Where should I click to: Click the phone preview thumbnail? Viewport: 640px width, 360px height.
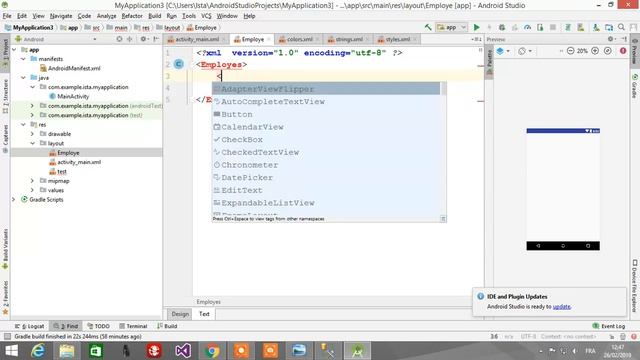(x=563, y=189)
